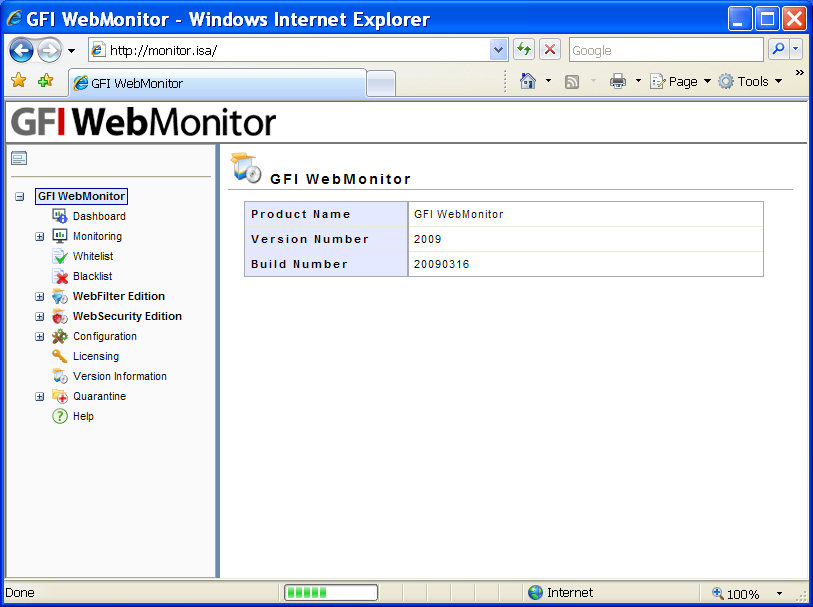The height and width of the screenshot is (607, 813).
Task: Select GFI WebMonitor root tree item
Action: tap(81, 196)
